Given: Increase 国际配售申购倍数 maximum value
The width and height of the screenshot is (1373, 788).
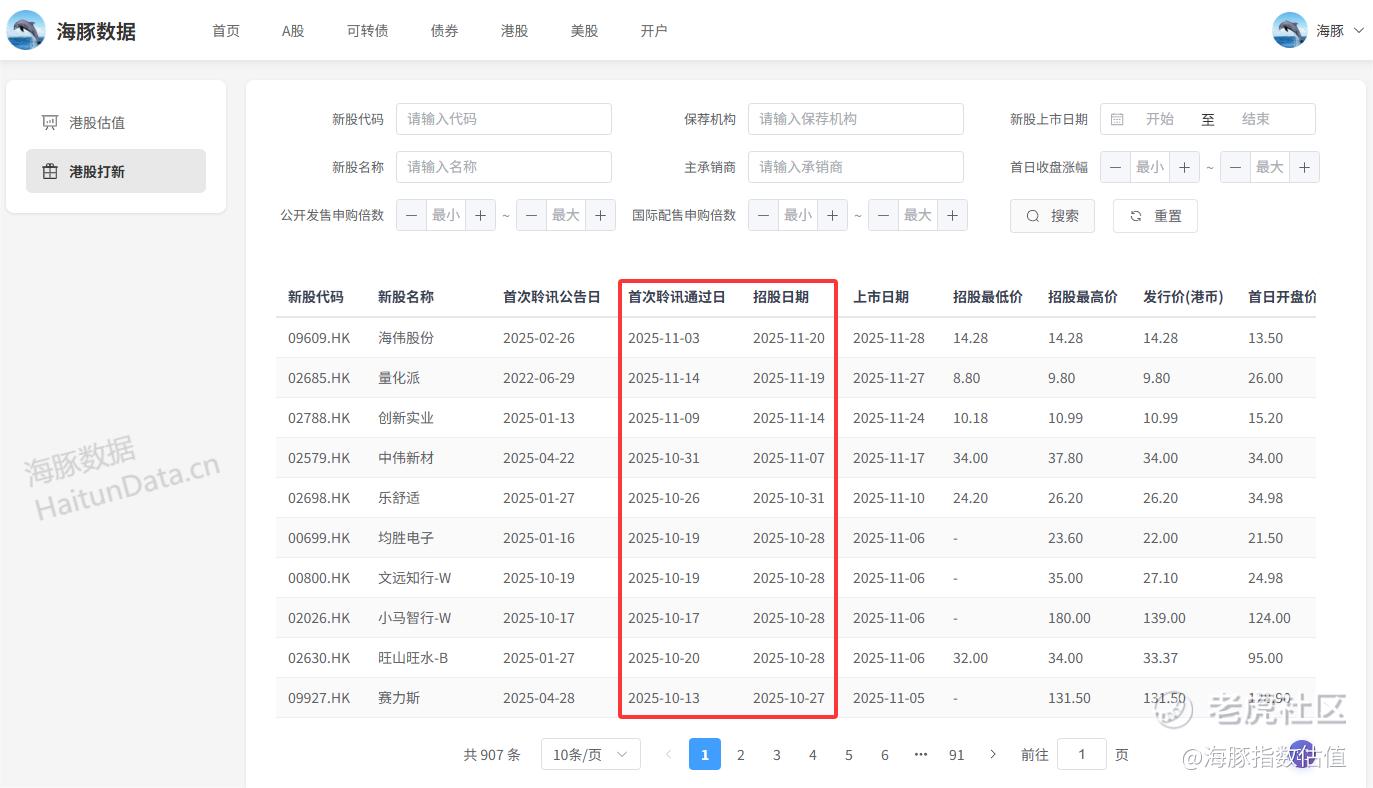Looking at the screenshot, I should click(x=952, y=215).
